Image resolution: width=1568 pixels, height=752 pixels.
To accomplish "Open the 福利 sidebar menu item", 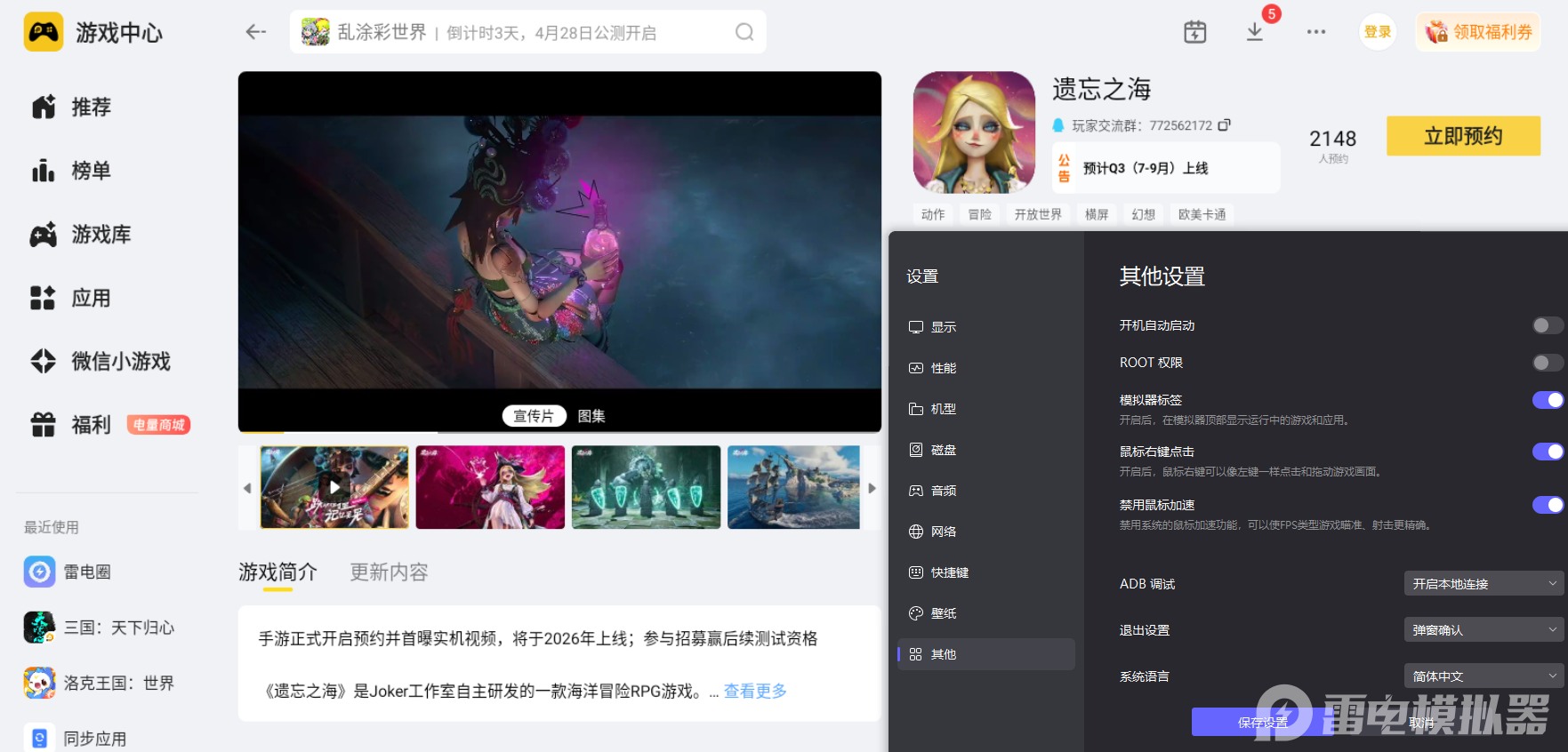I will 110,425.
